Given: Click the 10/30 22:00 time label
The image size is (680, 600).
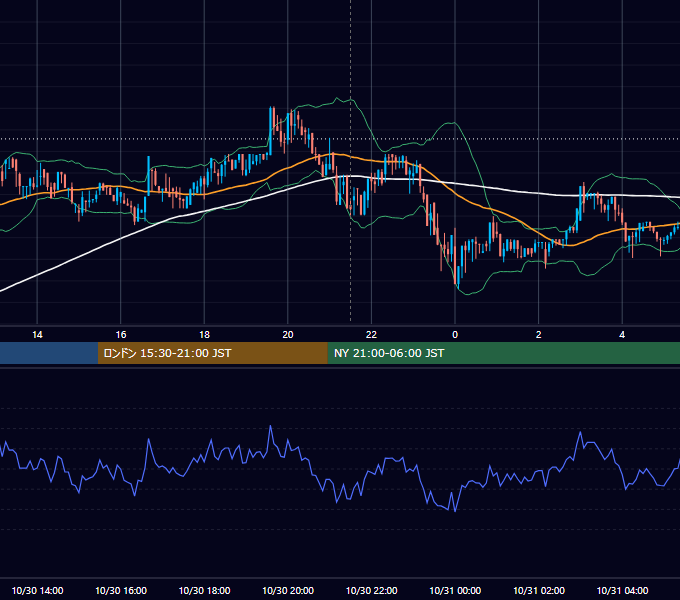Looking at the screenshot, I should coord(371,590).
